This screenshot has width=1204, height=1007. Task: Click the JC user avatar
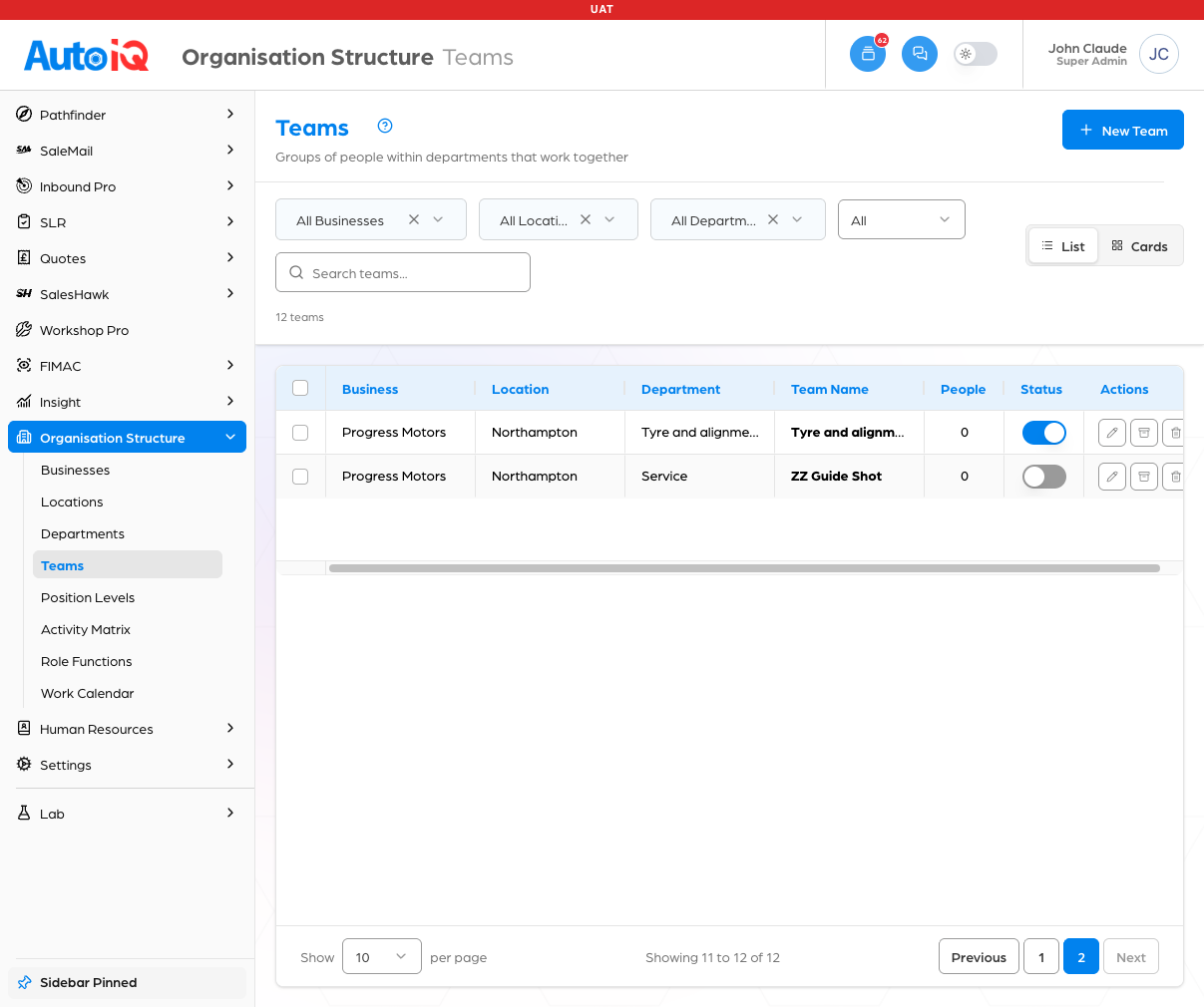tap(1159, 54)
